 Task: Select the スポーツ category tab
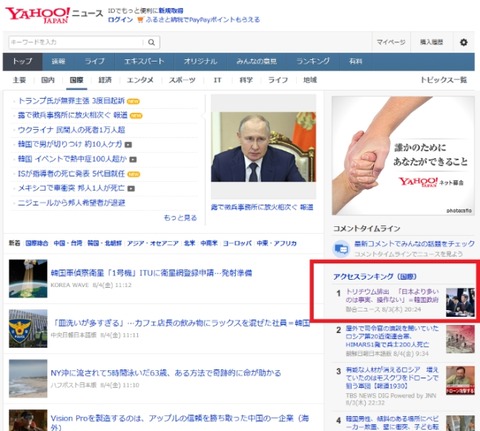pos(182,80)
